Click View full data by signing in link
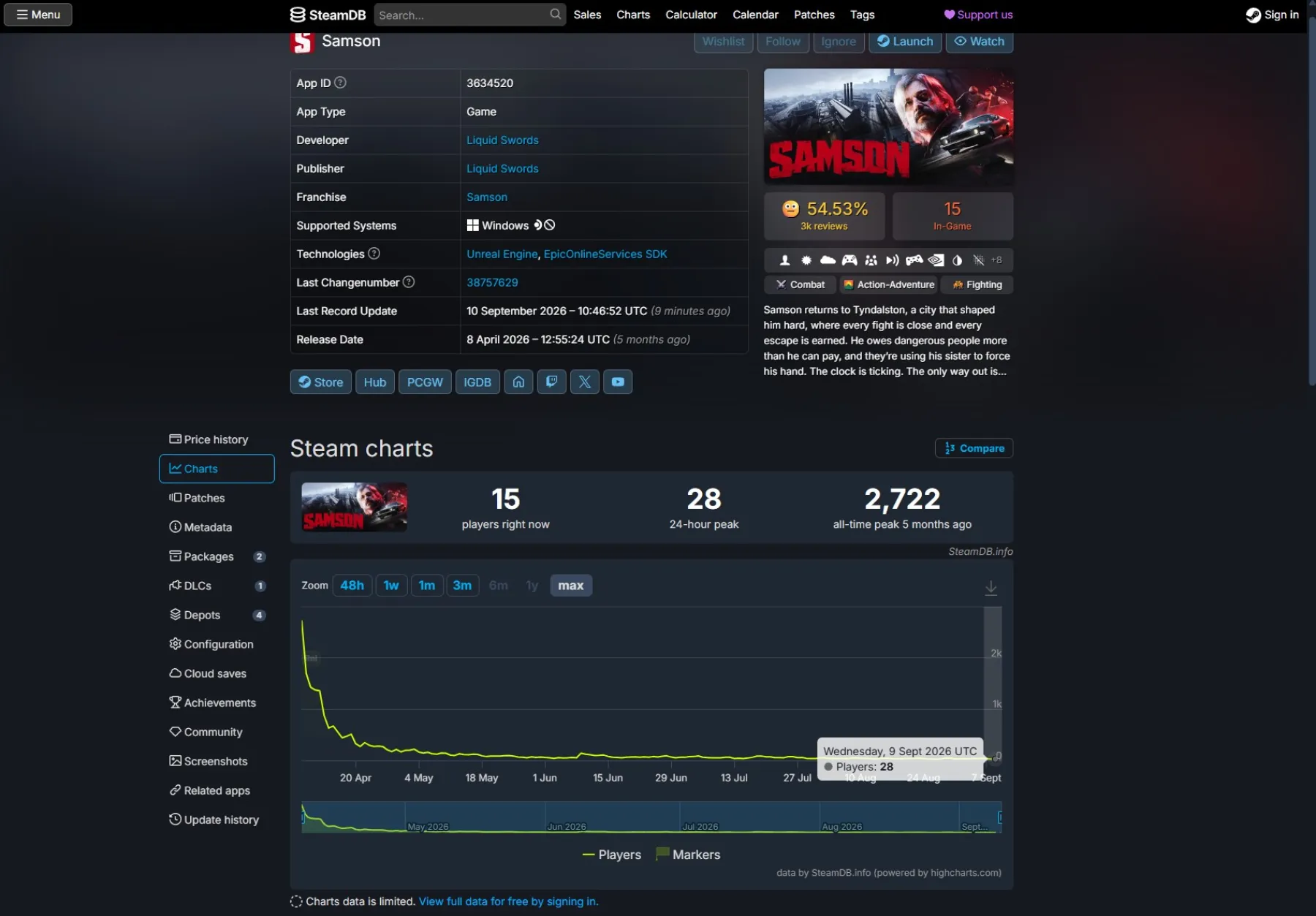This screenshot has height=916, width=1316. (x=508, y=901)
